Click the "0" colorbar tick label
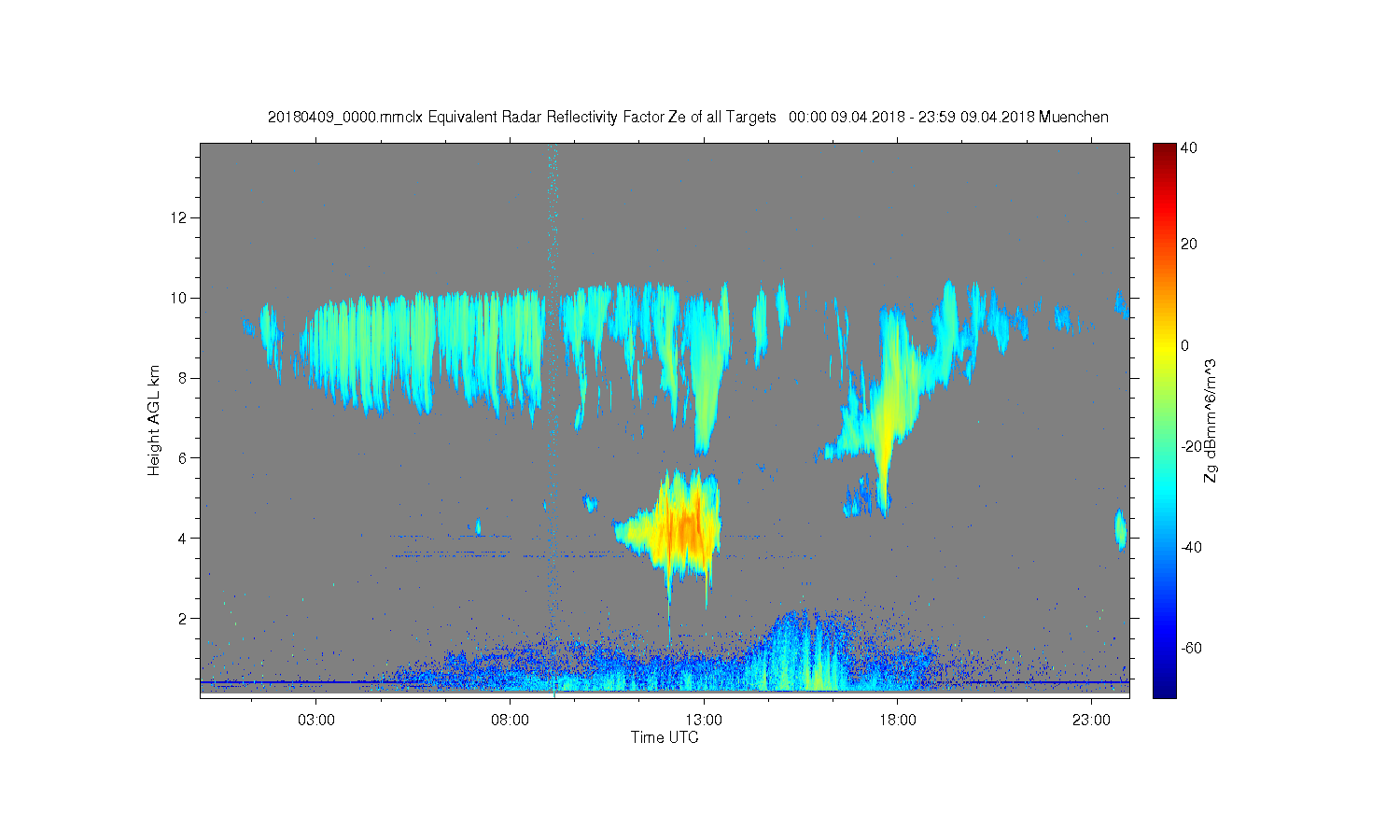This screenshot has height=840, width=1400. tap(1185, 345)
